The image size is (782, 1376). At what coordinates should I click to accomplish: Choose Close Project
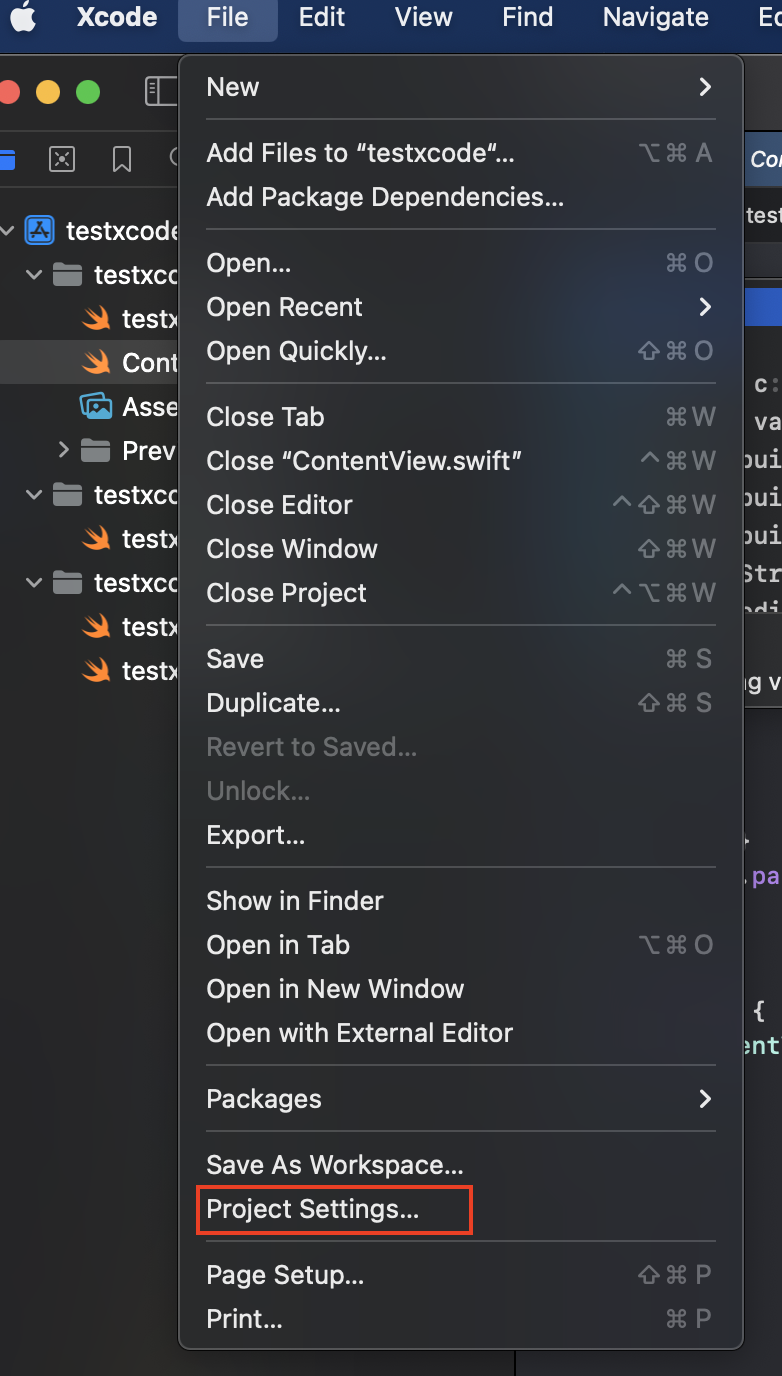(461, 593)
